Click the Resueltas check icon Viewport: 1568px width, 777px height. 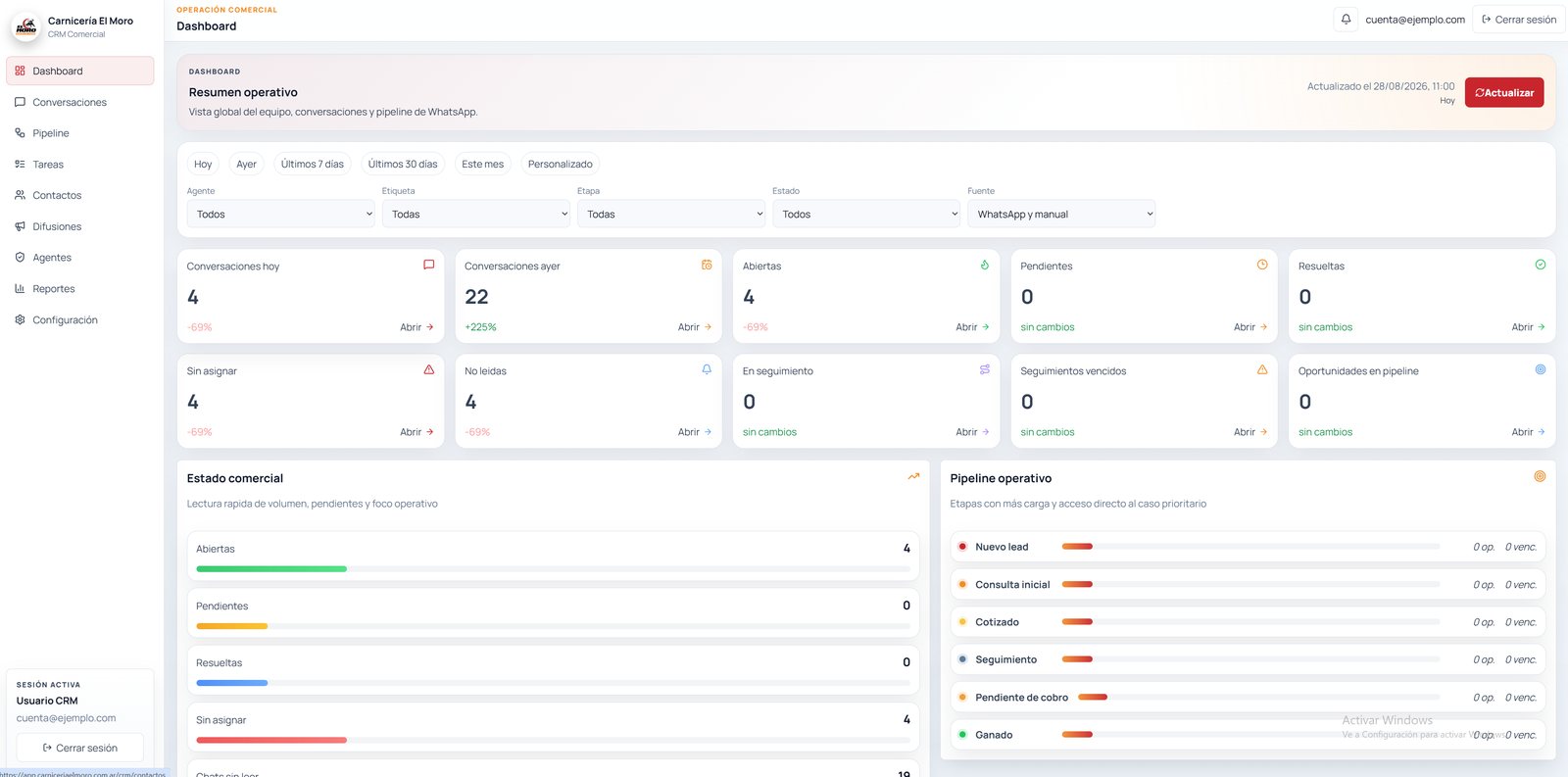[1541, 265]
